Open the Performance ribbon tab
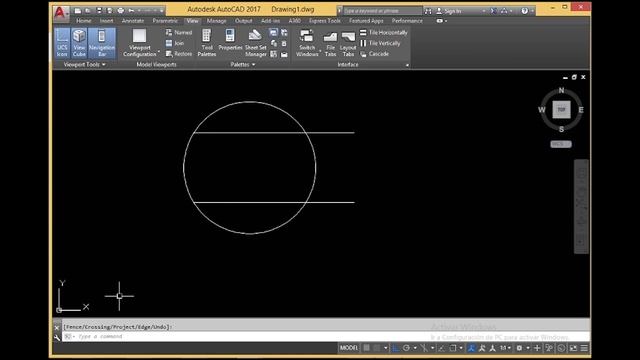The image size is (640, 360). coord(407,20)
